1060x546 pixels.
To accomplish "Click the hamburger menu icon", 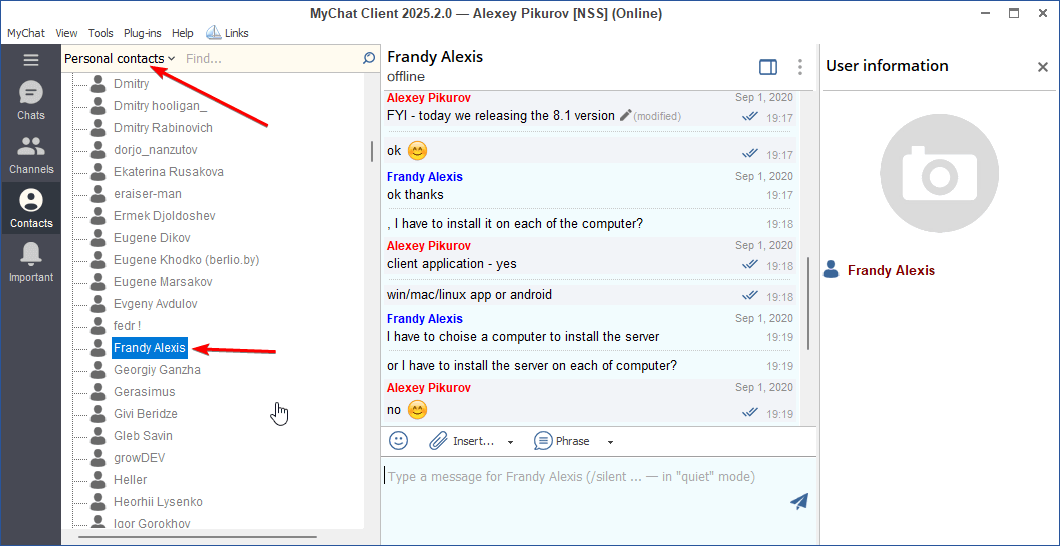I will click(31, 60).
